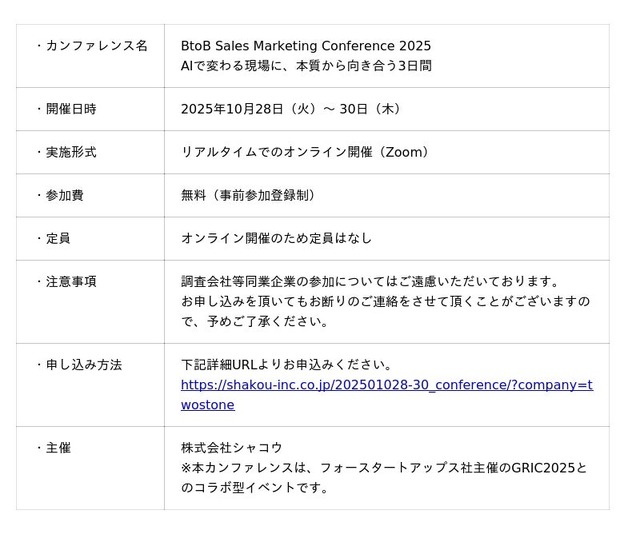Click the 注意事項 row label
The width and height of the screenshot is (640, 534).
click(x=71, y=281)
